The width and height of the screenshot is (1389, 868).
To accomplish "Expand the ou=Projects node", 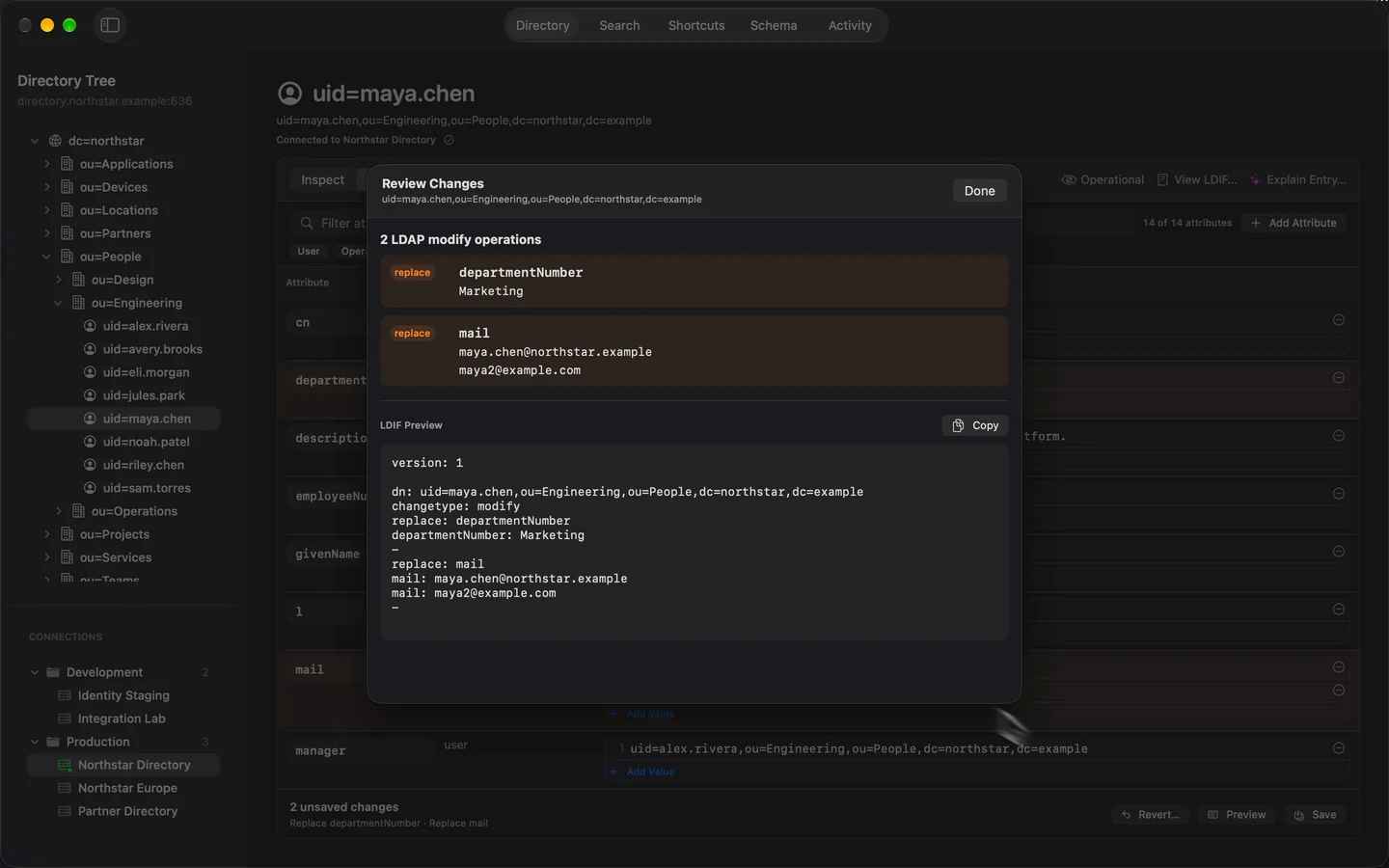I will (x=46, y=534).
